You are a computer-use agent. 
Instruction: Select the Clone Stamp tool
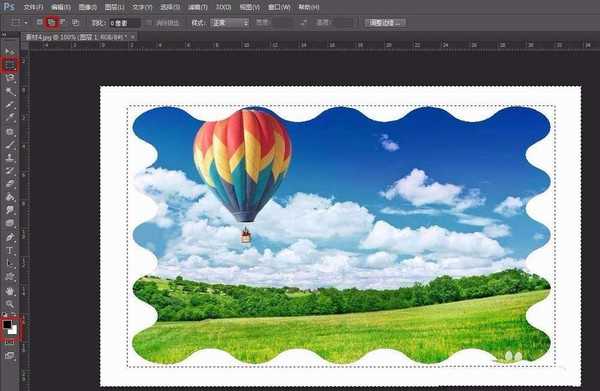pyautogui.click(x=10, y=157)
